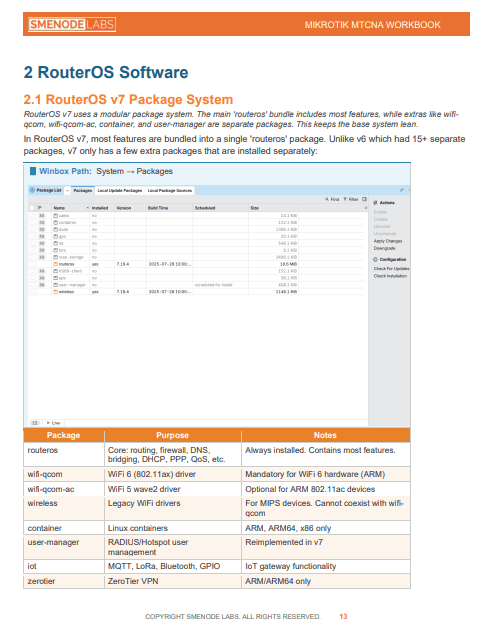The width and height of the screenshot is (494, 644).
Task: Click the 'ZeroTier VPN' table cell
Action: point(173,581)
